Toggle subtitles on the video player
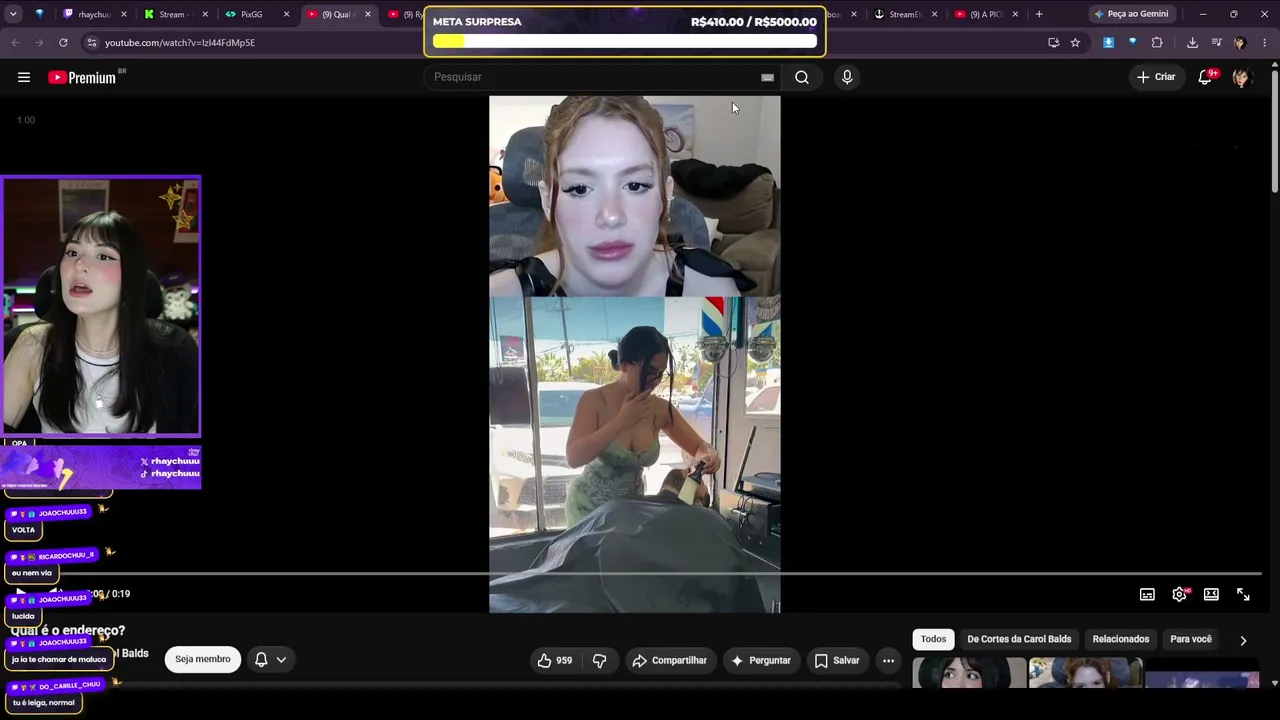Screen dimensions: 1280x720 [x=1147, y=594]
